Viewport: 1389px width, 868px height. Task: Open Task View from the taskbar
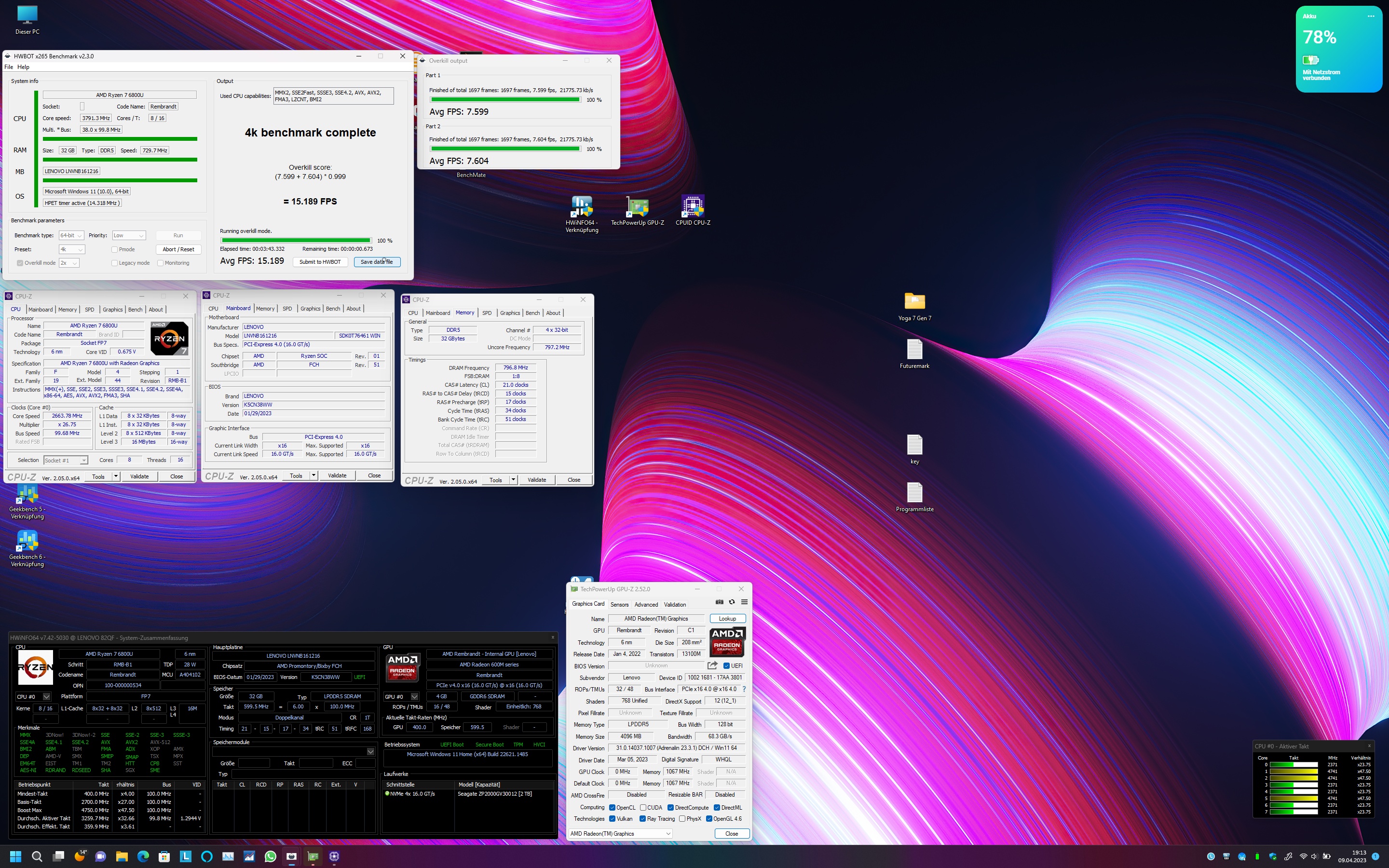click(x=58, y=856)
